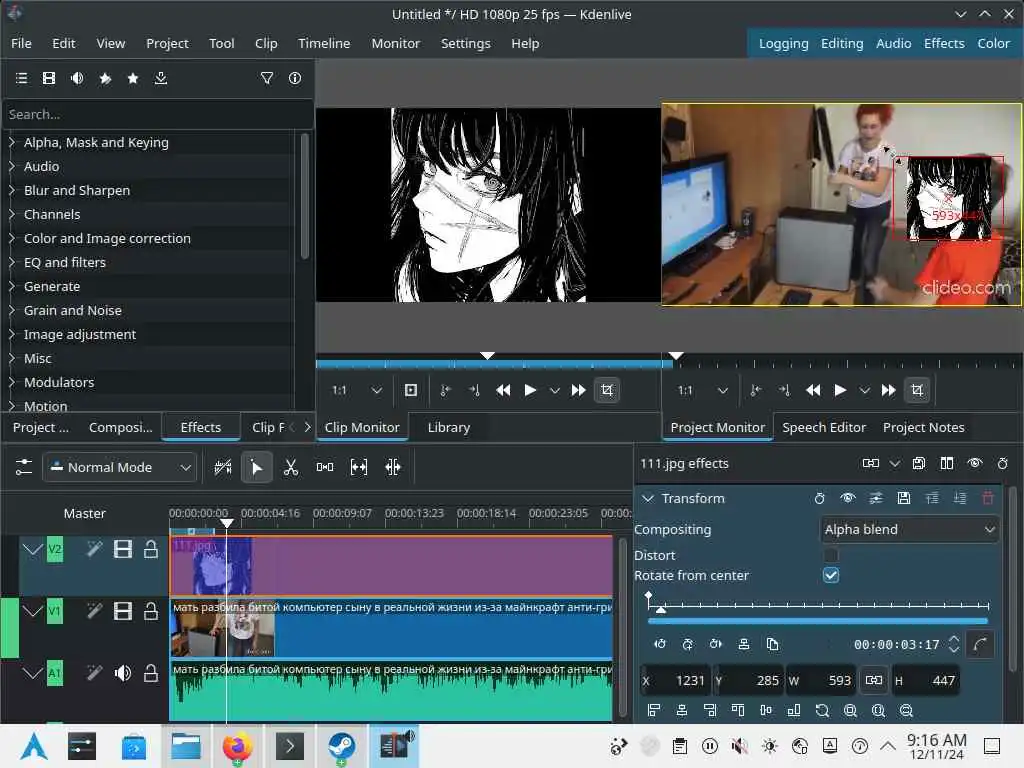Expand the Blur and Sharpen category

pyautogui.click(x=12, y=190)
